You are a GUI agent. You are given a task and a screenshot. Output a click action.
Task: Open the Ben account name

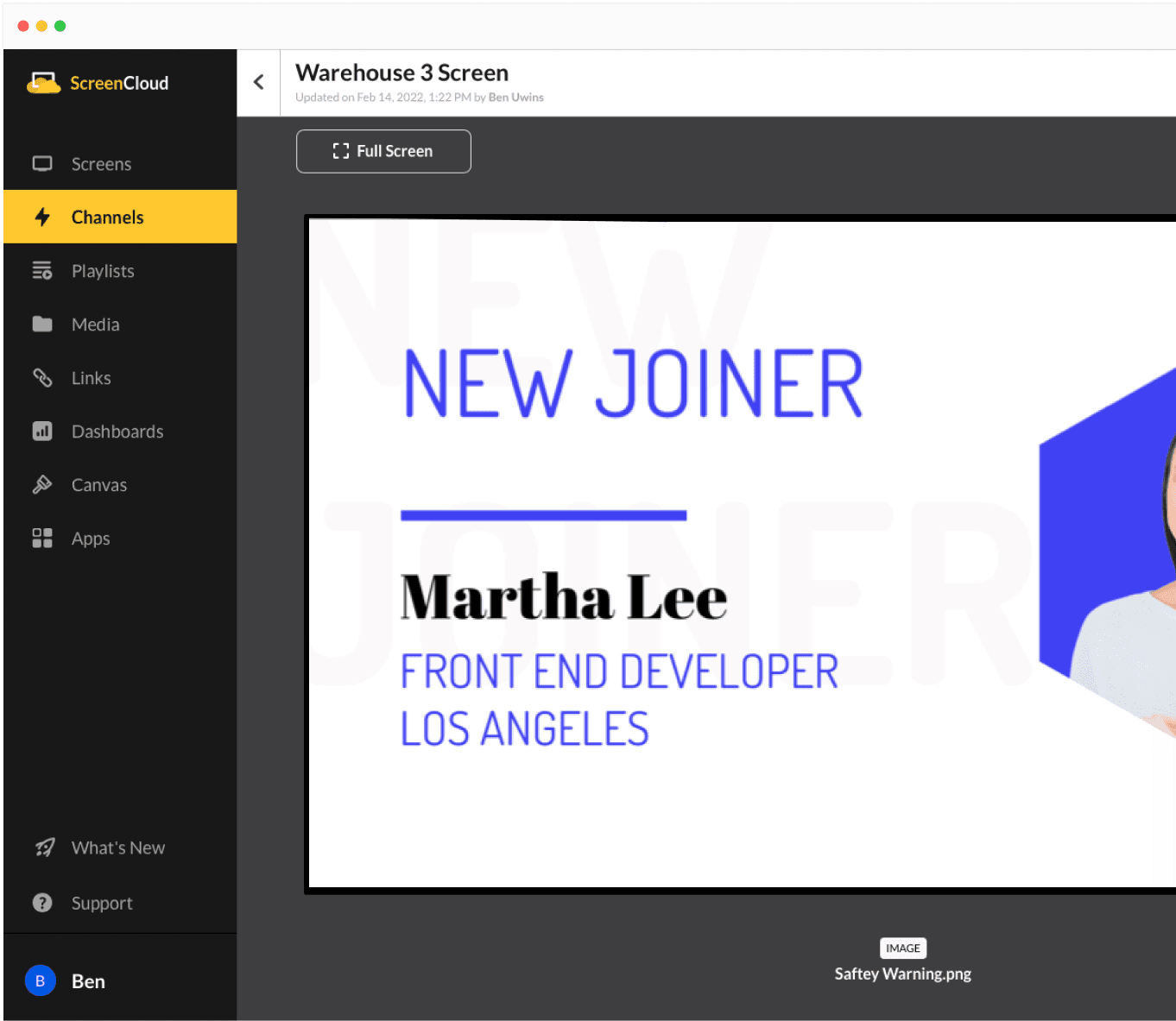pos(88,981)
